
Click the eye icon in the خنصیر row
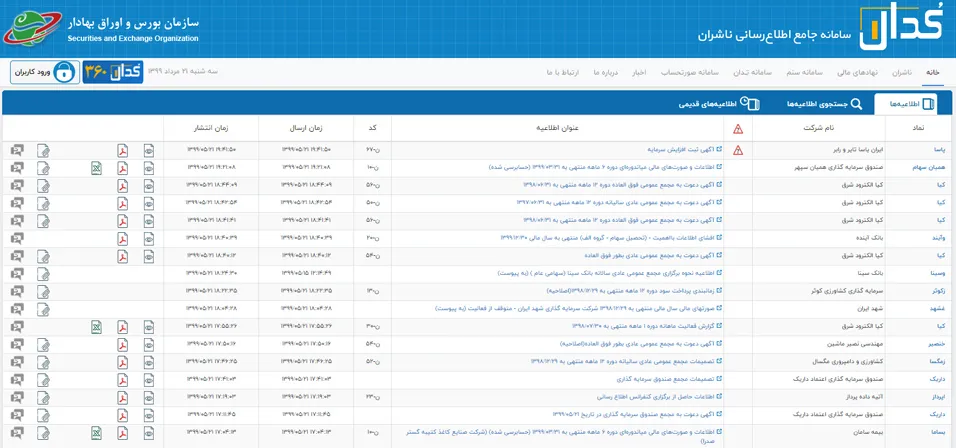[149, 345]
